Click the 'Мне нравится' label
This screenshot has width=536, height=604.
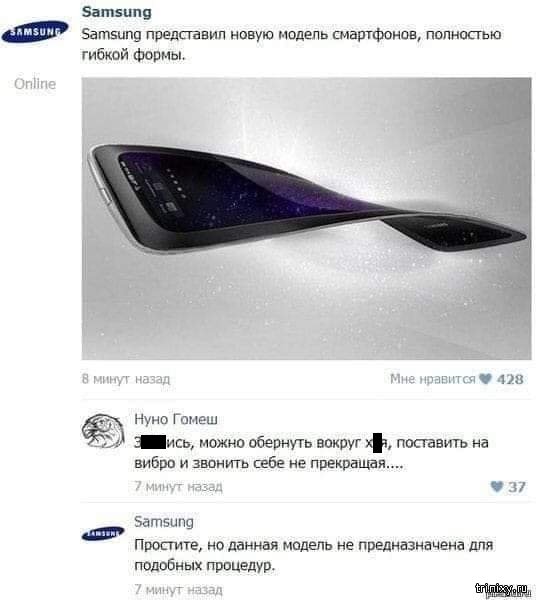pyautogui.click(x=433, y=379)
